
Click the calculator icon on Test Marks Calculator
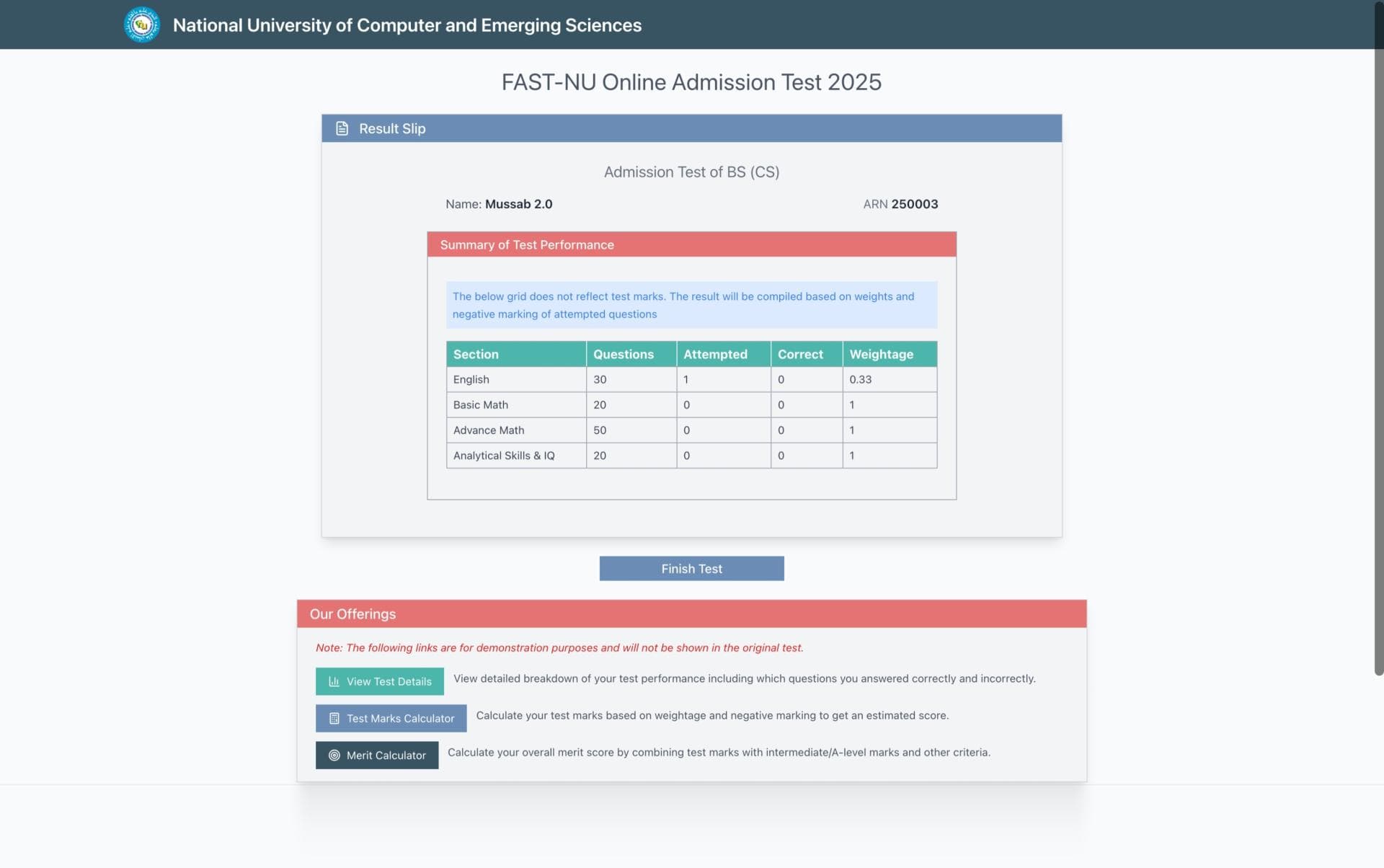pos(333,718)
